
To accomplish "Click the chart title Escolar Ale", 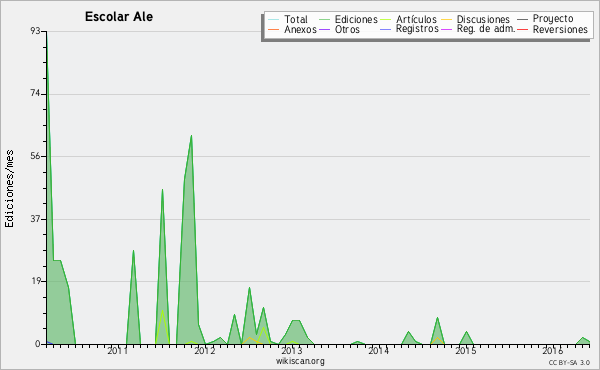I will tap(119, 16).
